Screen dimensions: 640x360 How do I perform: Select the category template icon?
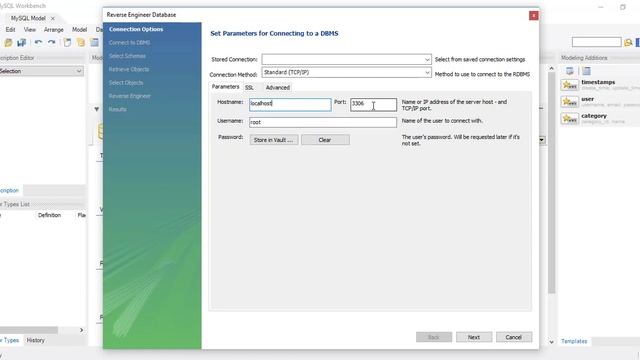[x=569, y=118]
